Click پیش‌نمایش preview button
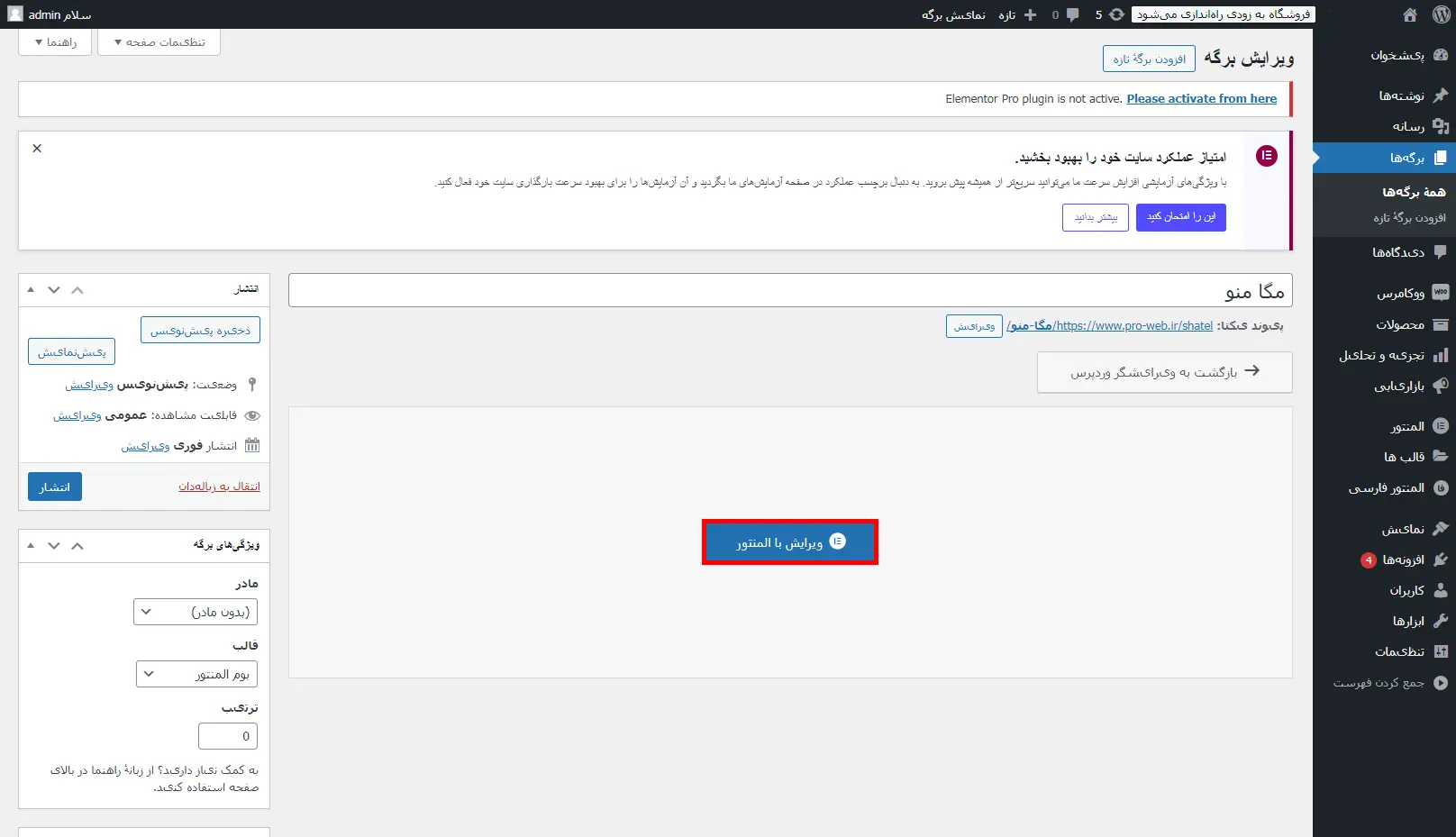Image resolution: width=1456 pixels, height=837 pixels. 72,351
